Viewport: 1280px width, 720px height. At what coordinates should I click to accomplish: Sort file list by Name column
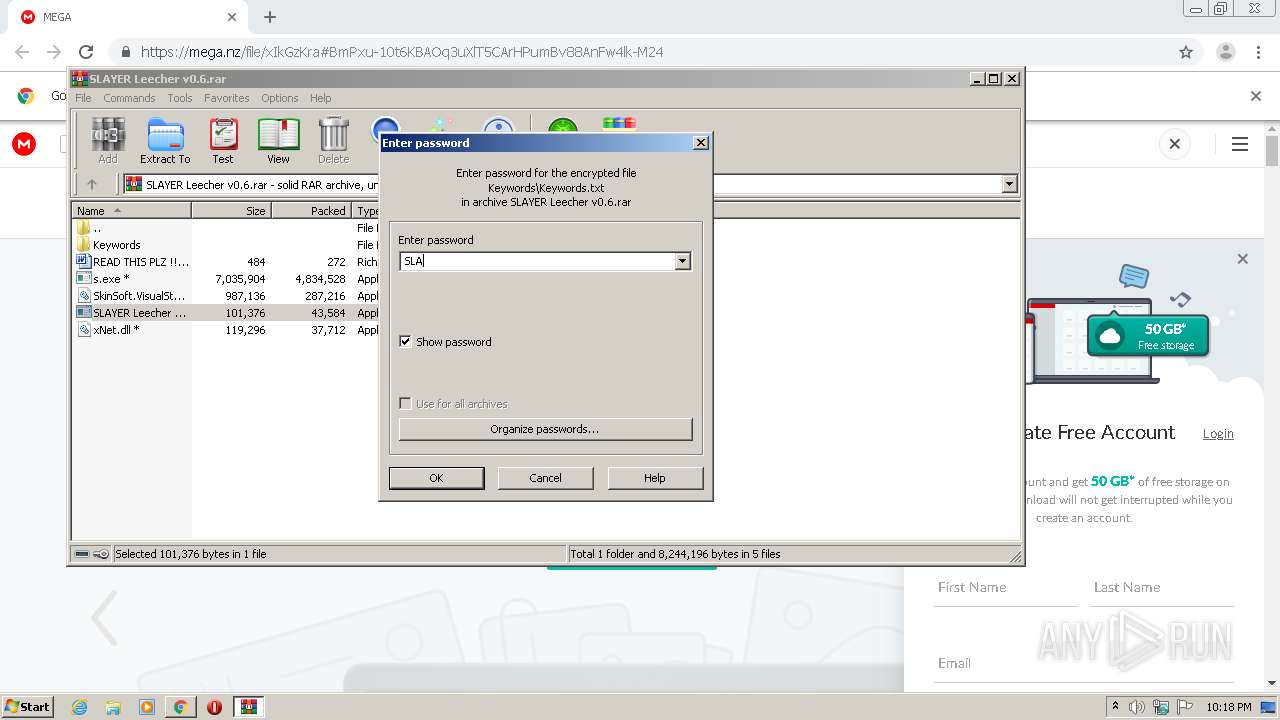[131, 210]
